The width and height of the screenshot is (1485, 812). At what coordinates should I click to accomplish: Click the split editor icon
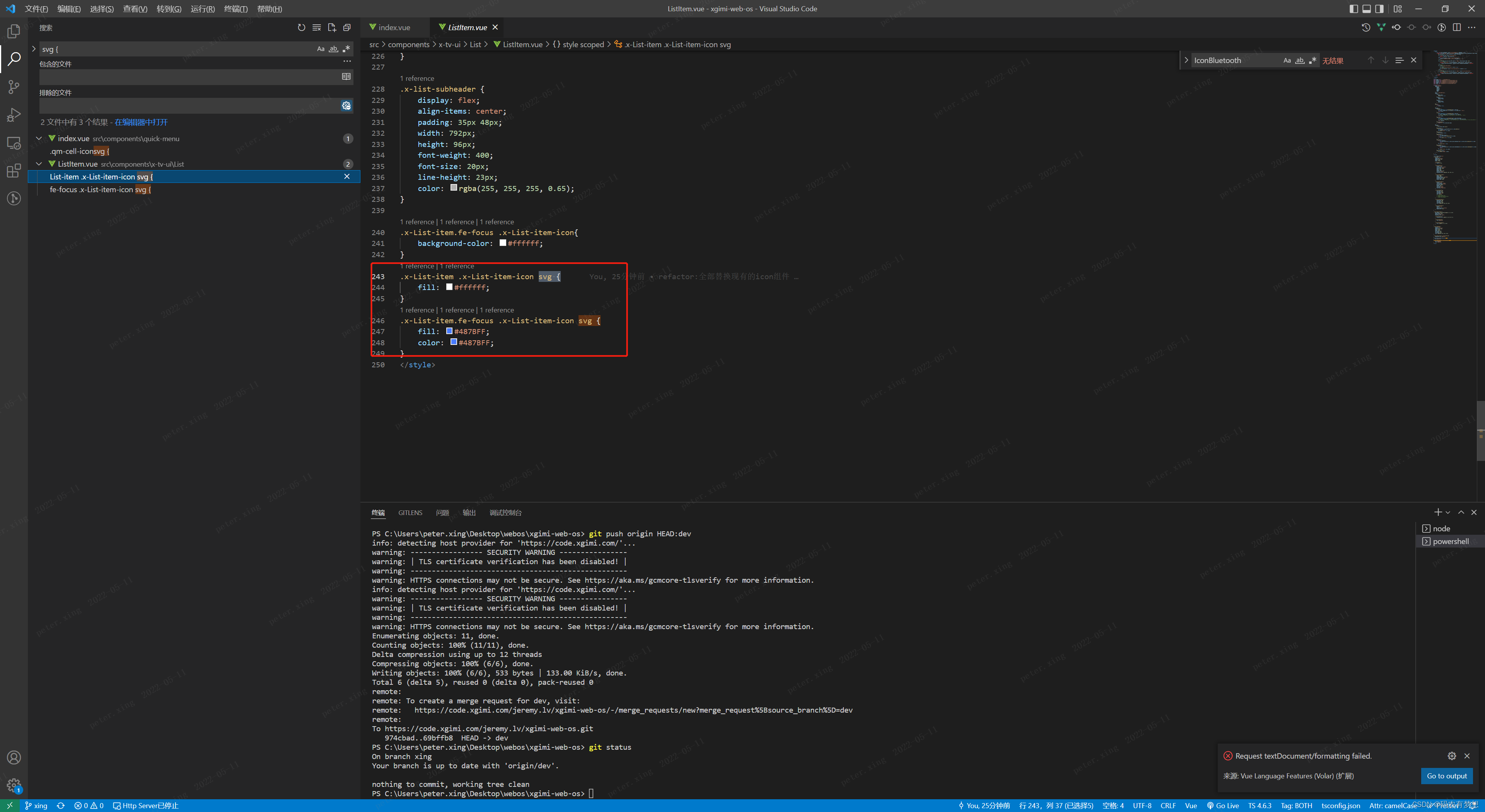(1456, 28)
